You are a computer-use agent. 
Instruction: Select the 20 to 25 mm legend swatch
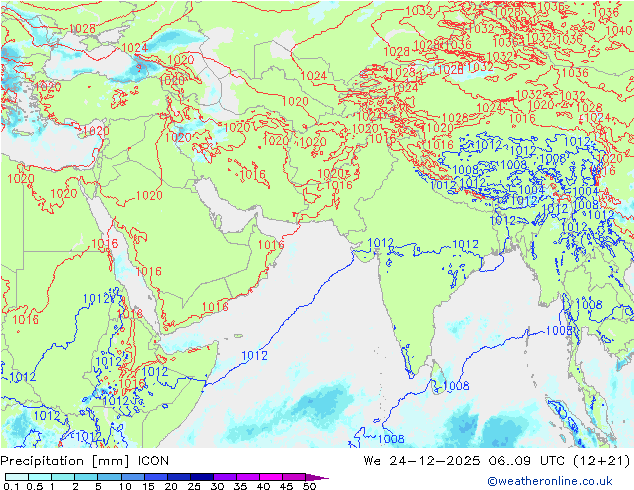coord(178,477)
